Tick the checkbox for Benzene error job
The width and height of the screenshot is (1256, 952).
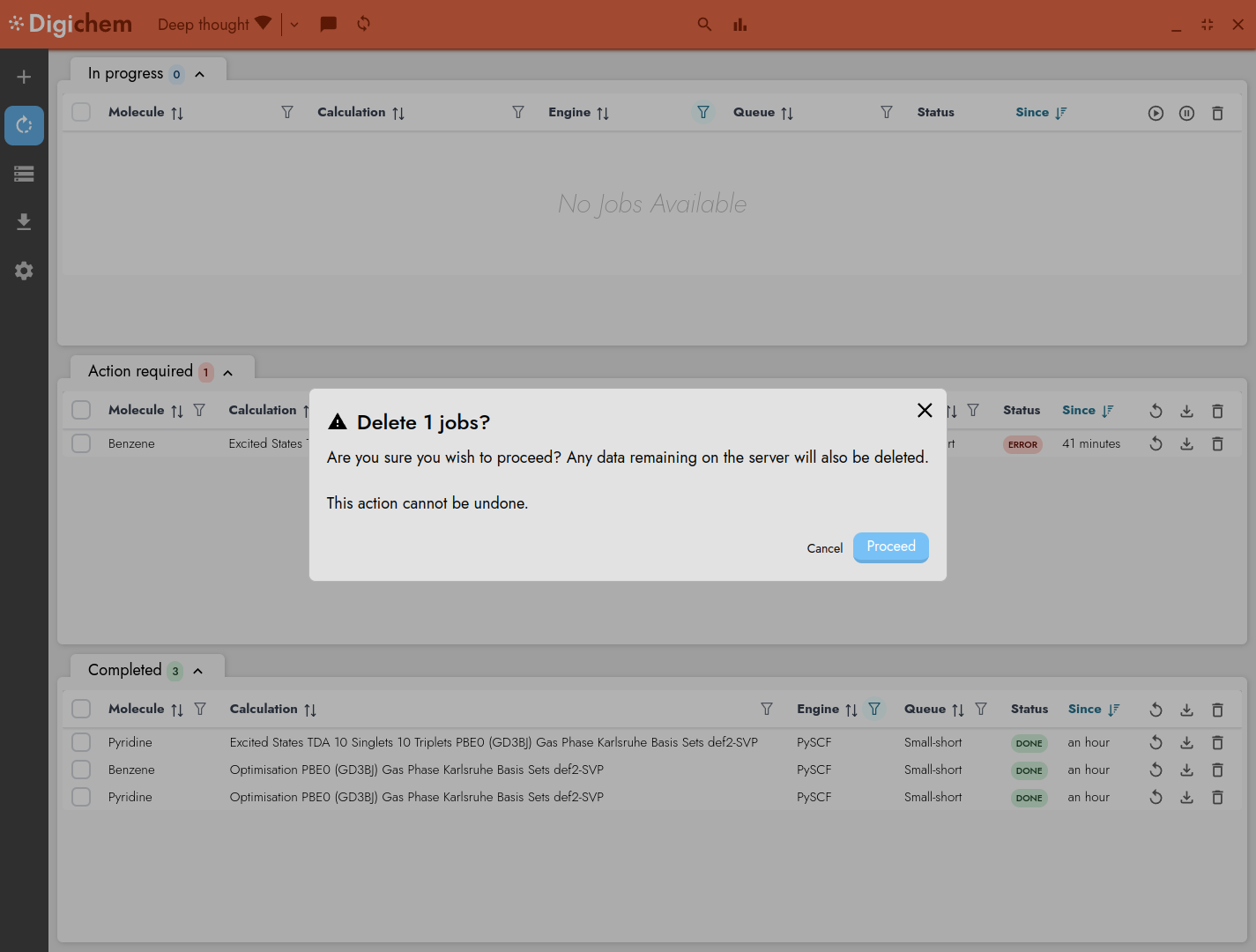pyautogui.click(x=81, y=443)
